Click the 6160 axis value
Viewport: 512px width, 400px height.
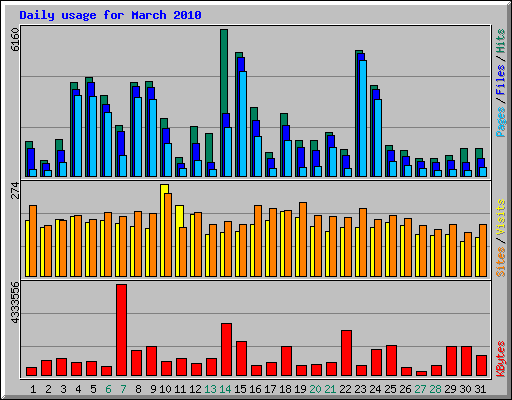coord(15,40)
